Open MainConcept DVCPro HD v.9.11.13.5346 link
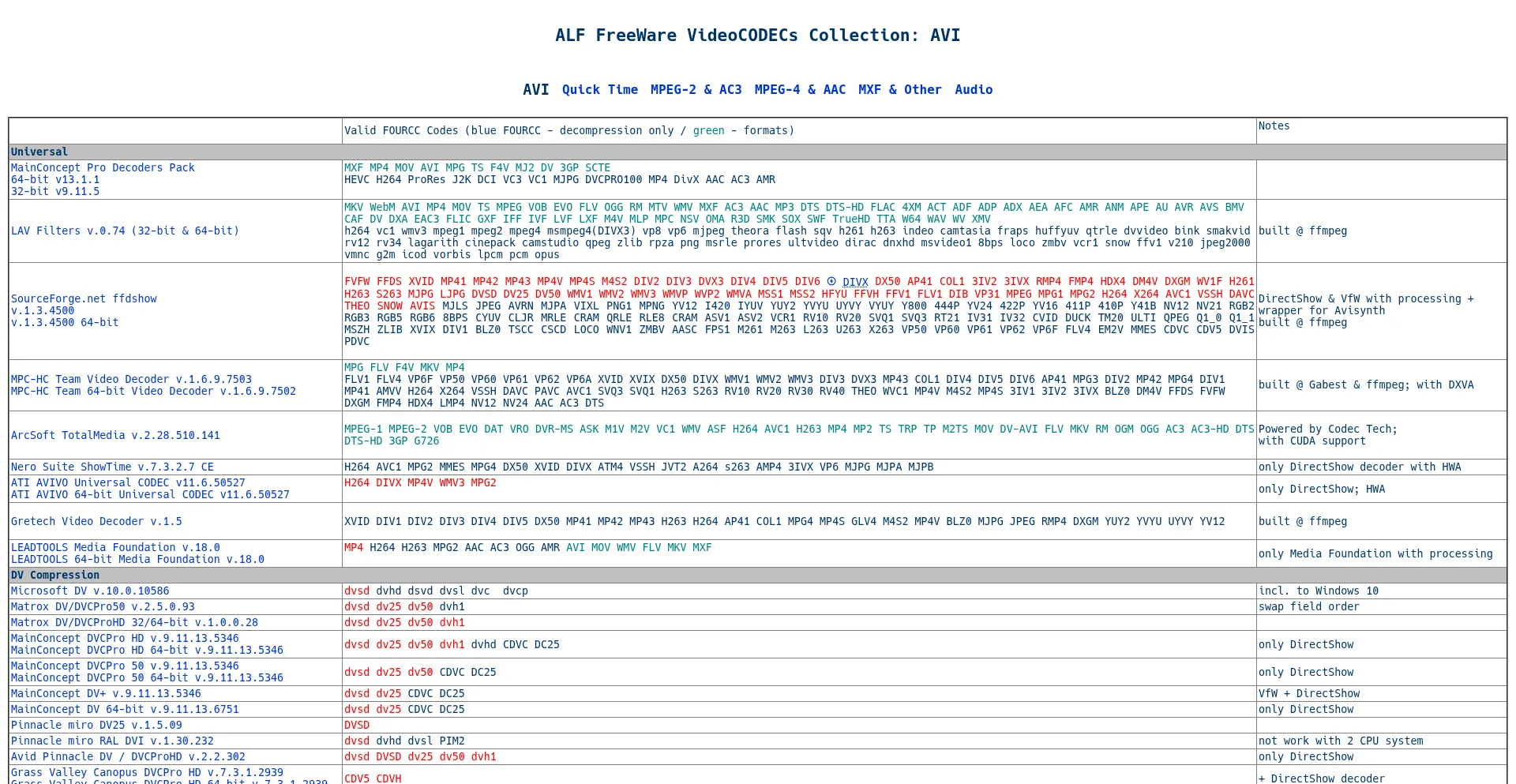This screenshot has width=1516, height=784. (x=125, y=638)
